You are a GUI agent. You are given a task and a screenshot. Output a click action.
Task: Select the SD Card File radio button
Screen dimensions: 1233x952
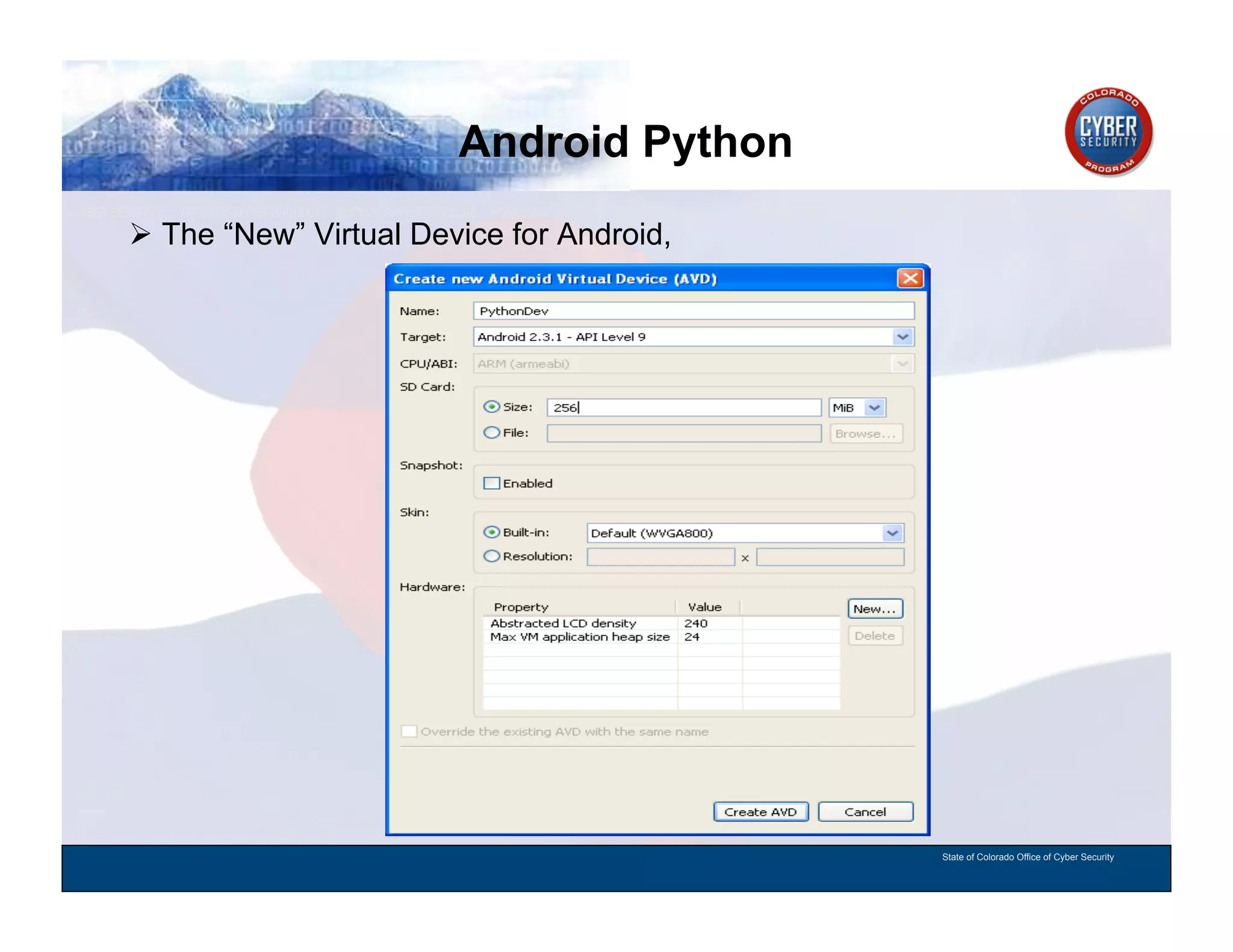(492, 433)
